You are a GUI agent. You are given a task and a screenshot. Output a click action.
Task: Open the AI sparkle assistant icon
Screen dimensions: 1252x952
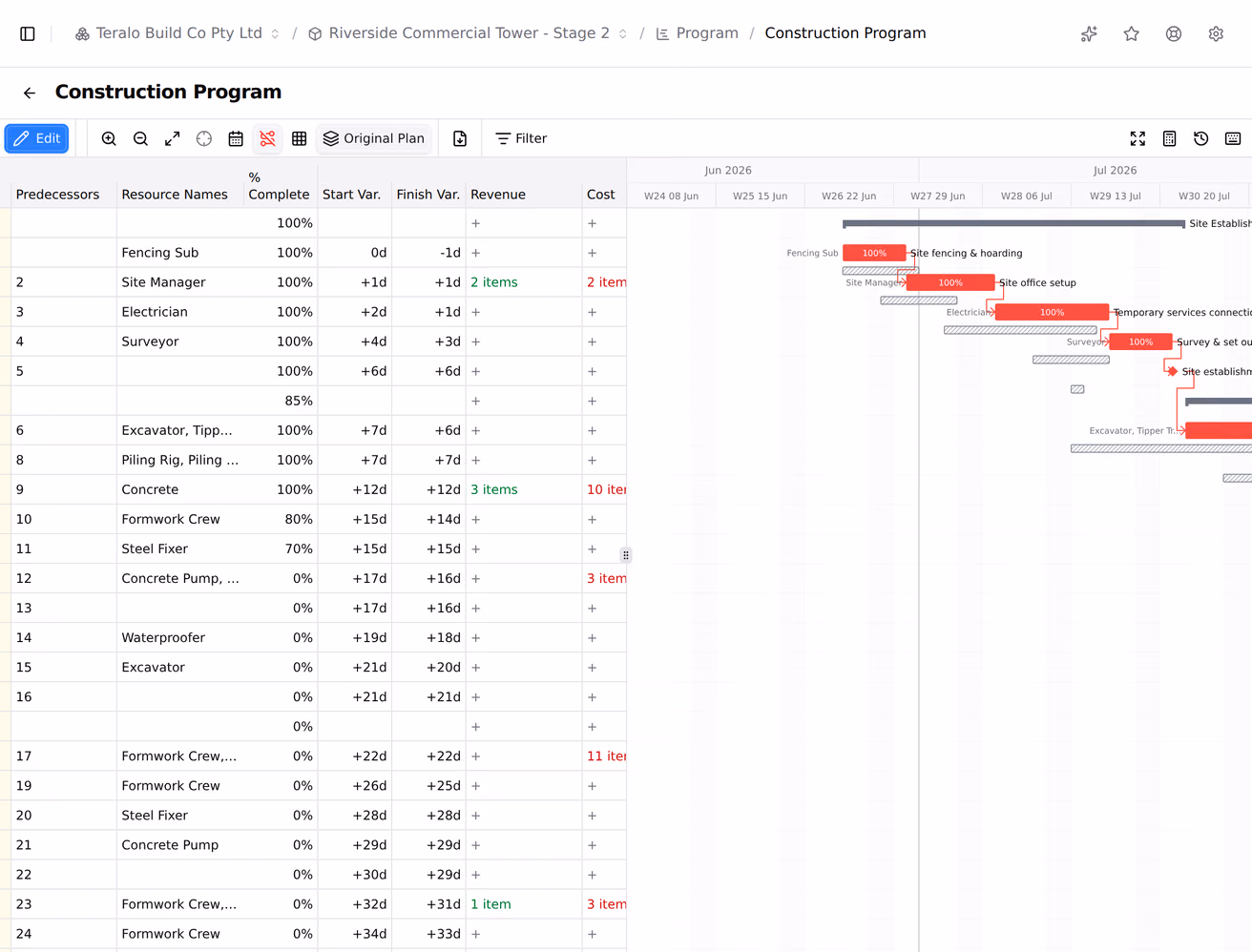[x=1089, y=33]
